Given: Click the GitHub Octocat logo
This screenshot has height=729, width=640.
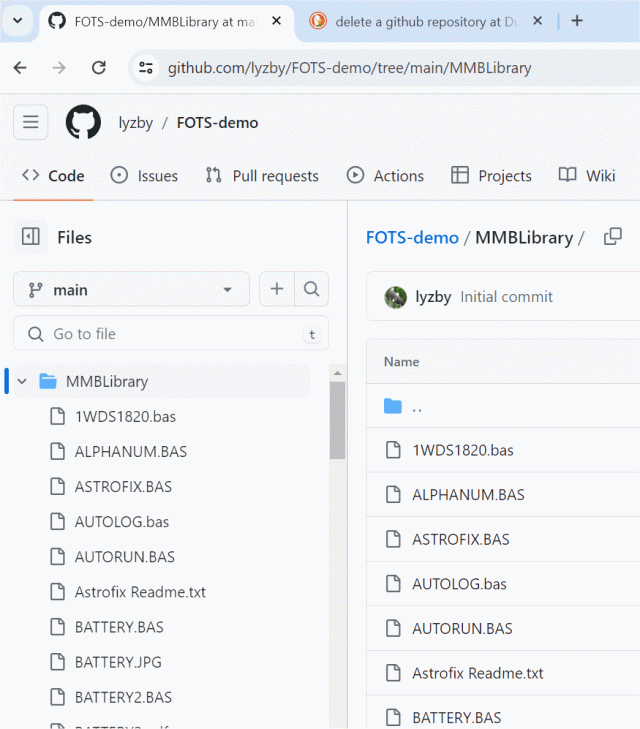Looking at the screenshot, I should (x=83, y=123).
